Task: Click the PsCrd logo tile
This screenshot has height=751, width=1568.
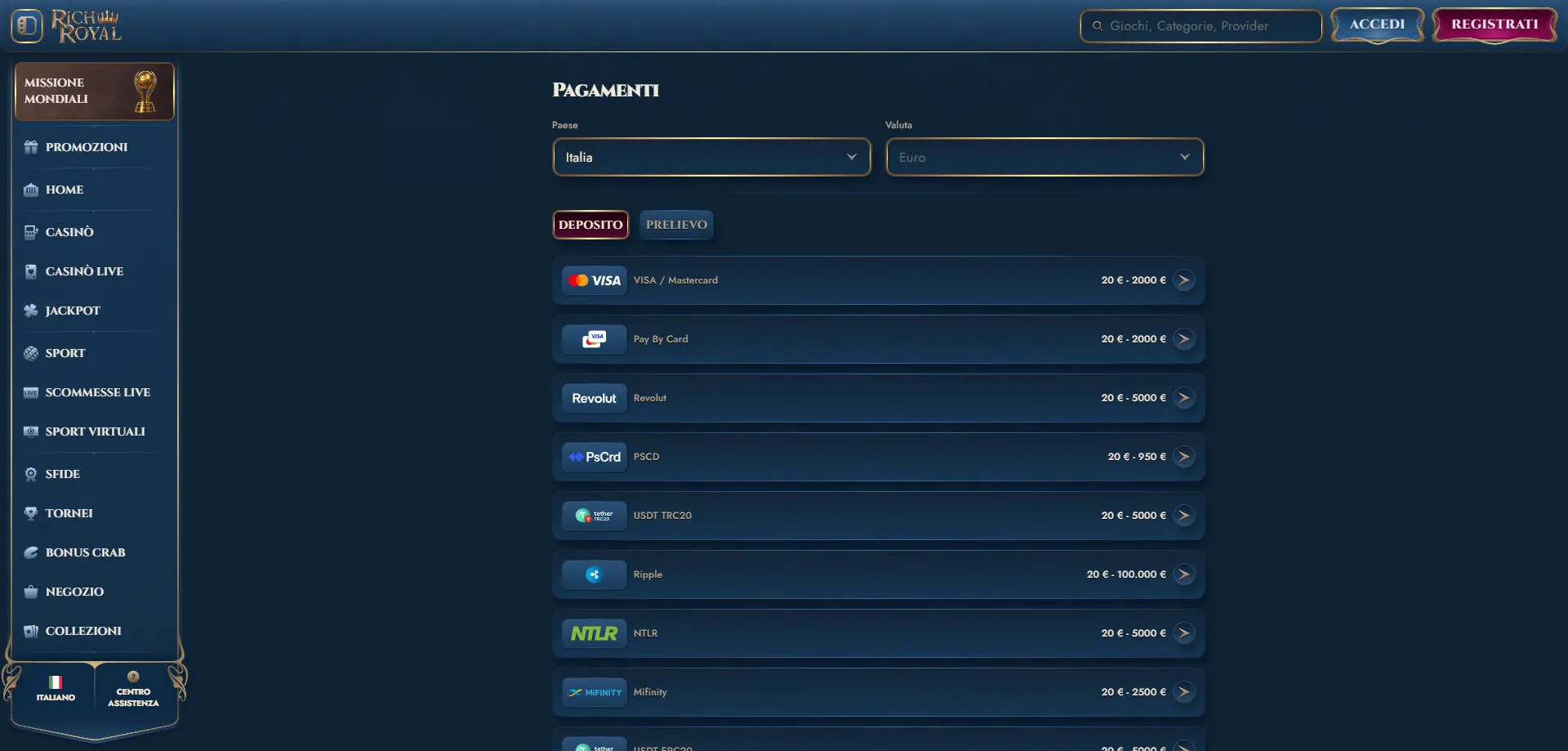Action: click(x=595, y=457)
